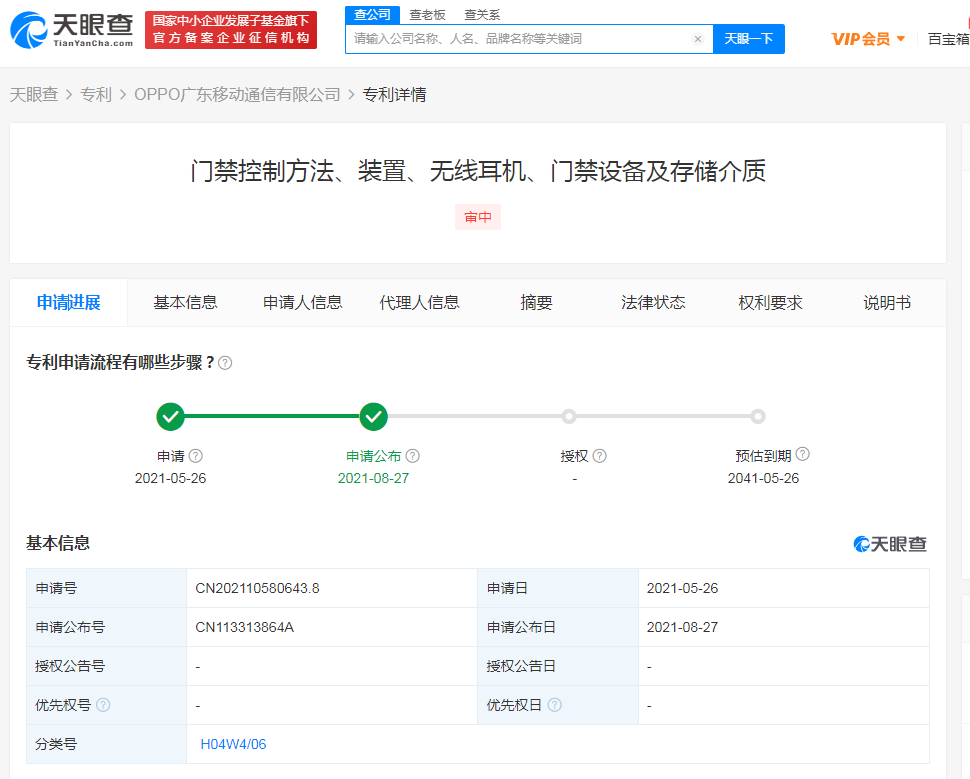
Task: Click the help icon next to 申请 step
Action: tap(195, 456)
